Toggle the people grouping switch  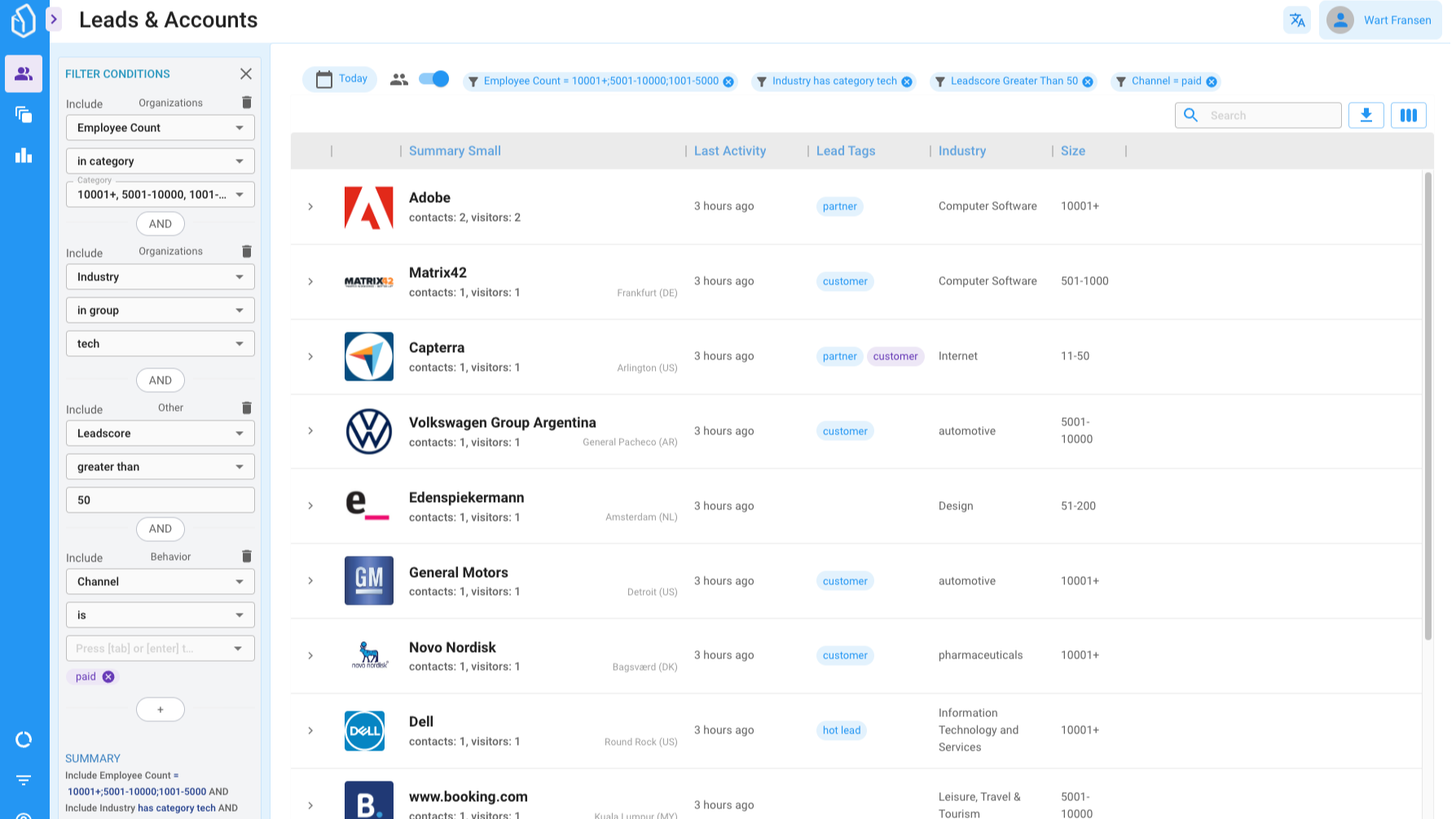tap(433, 79)
